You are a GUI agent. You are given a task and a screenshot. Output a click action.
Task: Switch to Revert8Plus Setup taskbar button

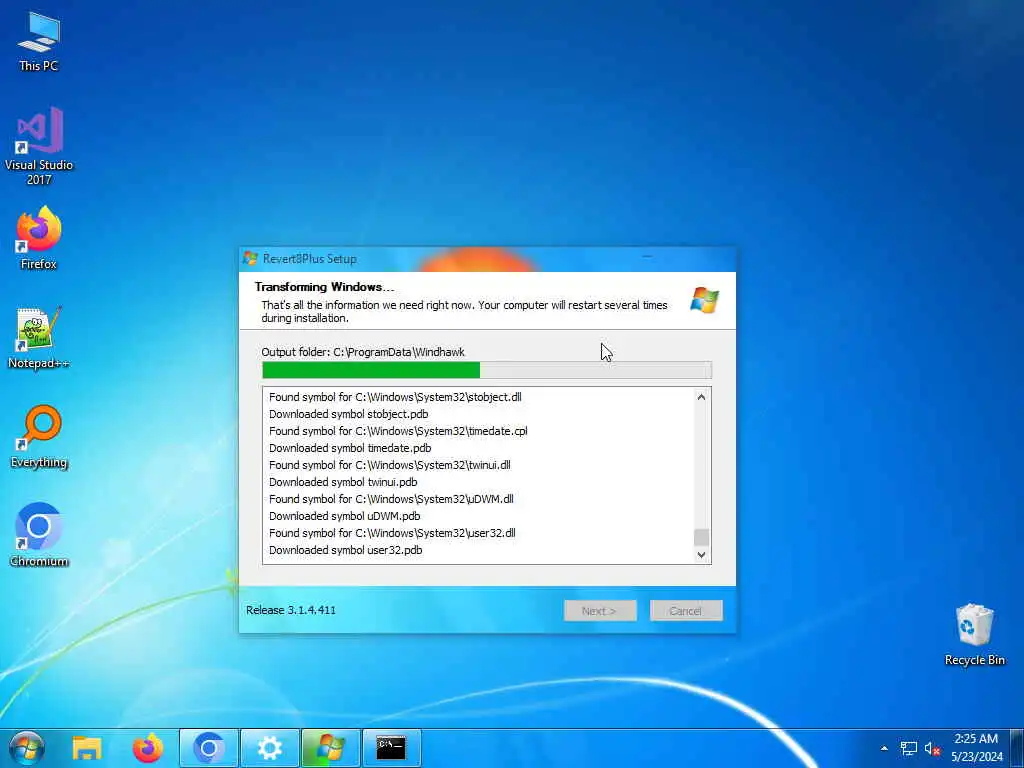click(x=330, y=748)
